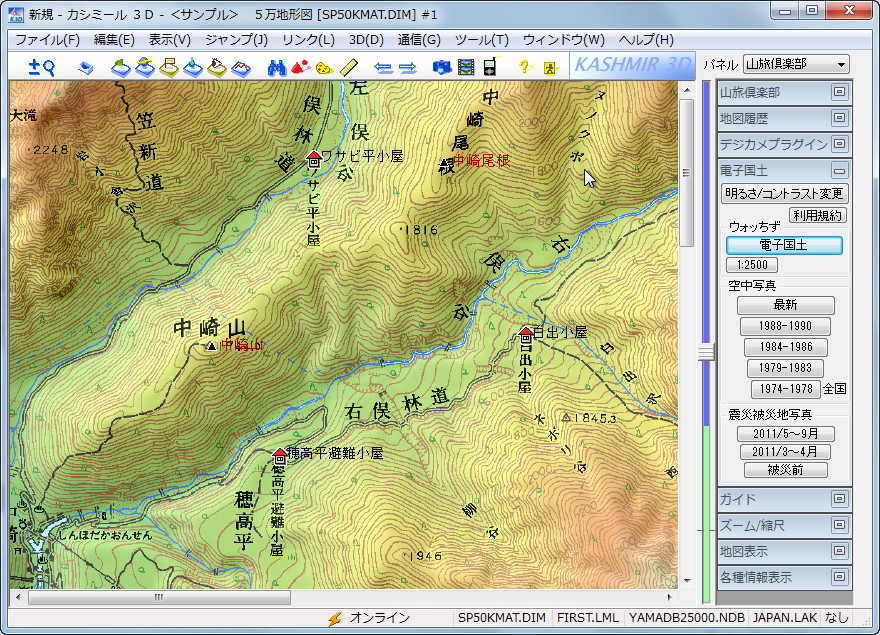Open the パネル dropdown showing 山旅倶楽部

coord(796,64)
